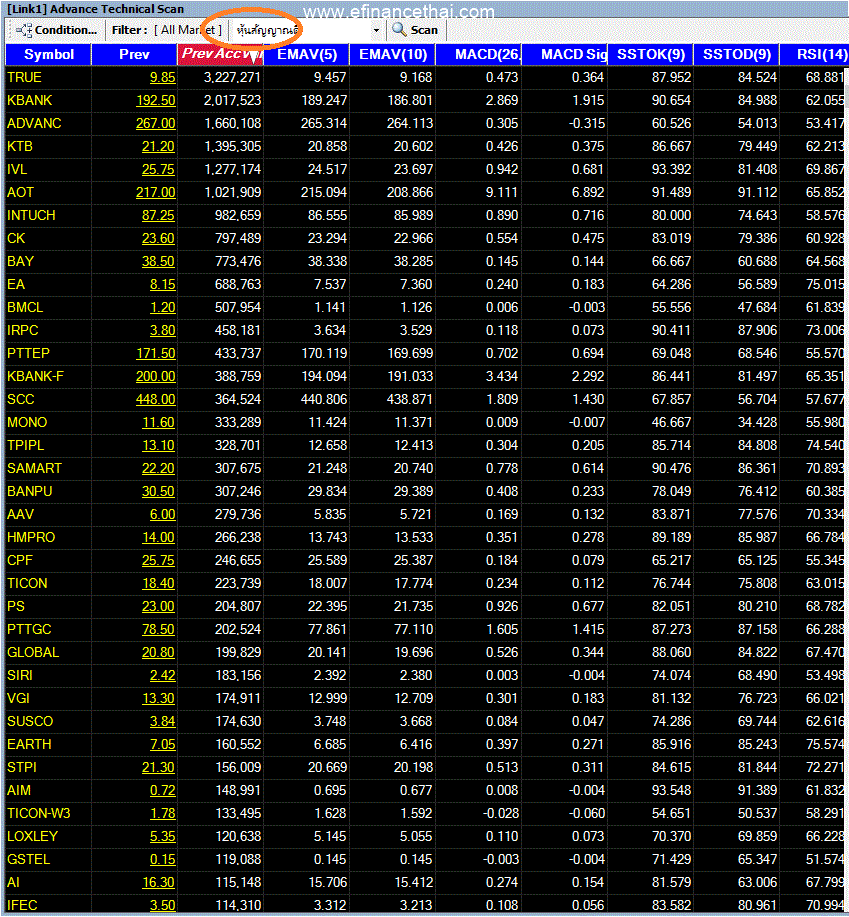
Task: Open the 192.50 price link
Action: (x=156, y=100)
